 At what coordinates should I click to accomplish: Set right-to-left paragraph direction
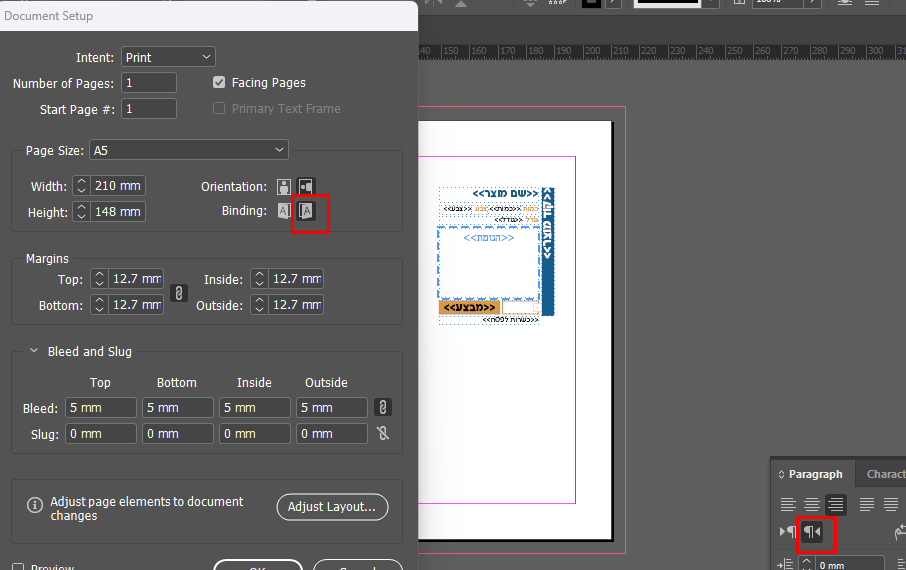tap(812, 532)
